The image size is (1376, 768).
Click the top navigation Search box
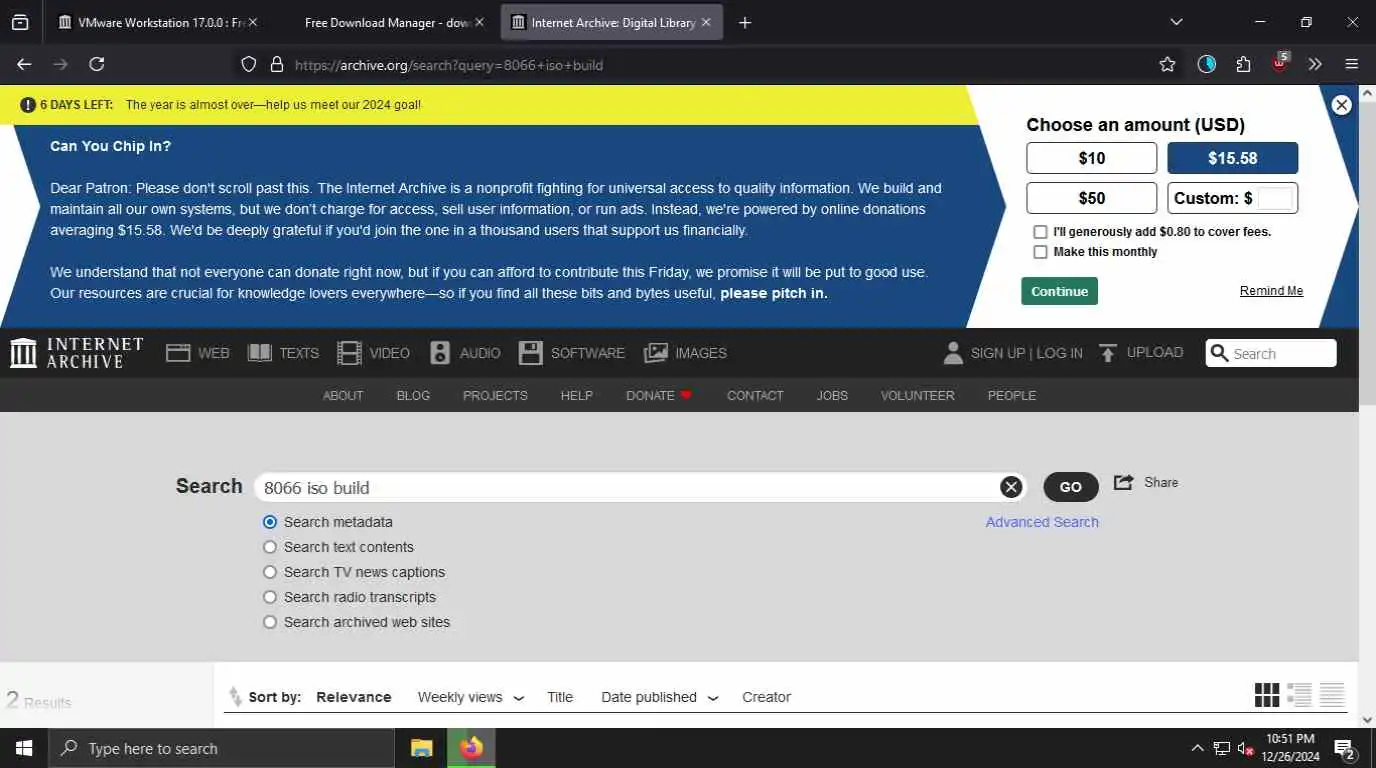1271,353
